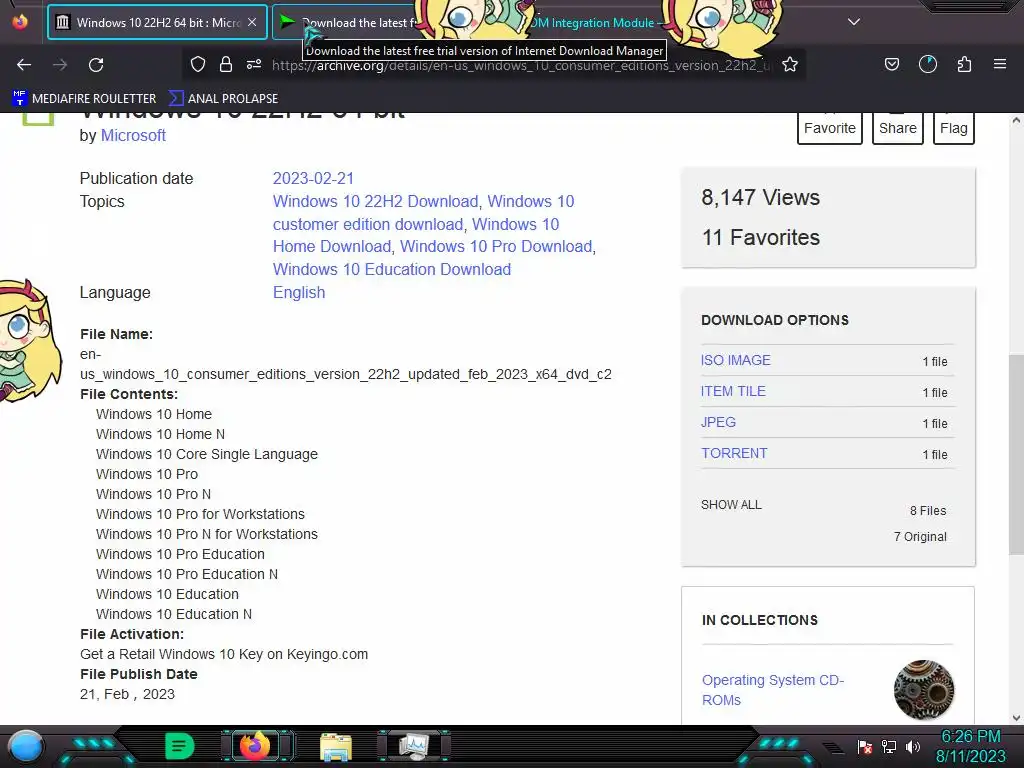Click SHOW ALL download files
Image resolution: width=1024 pixels, height=768 pixels.
(731, 505)
